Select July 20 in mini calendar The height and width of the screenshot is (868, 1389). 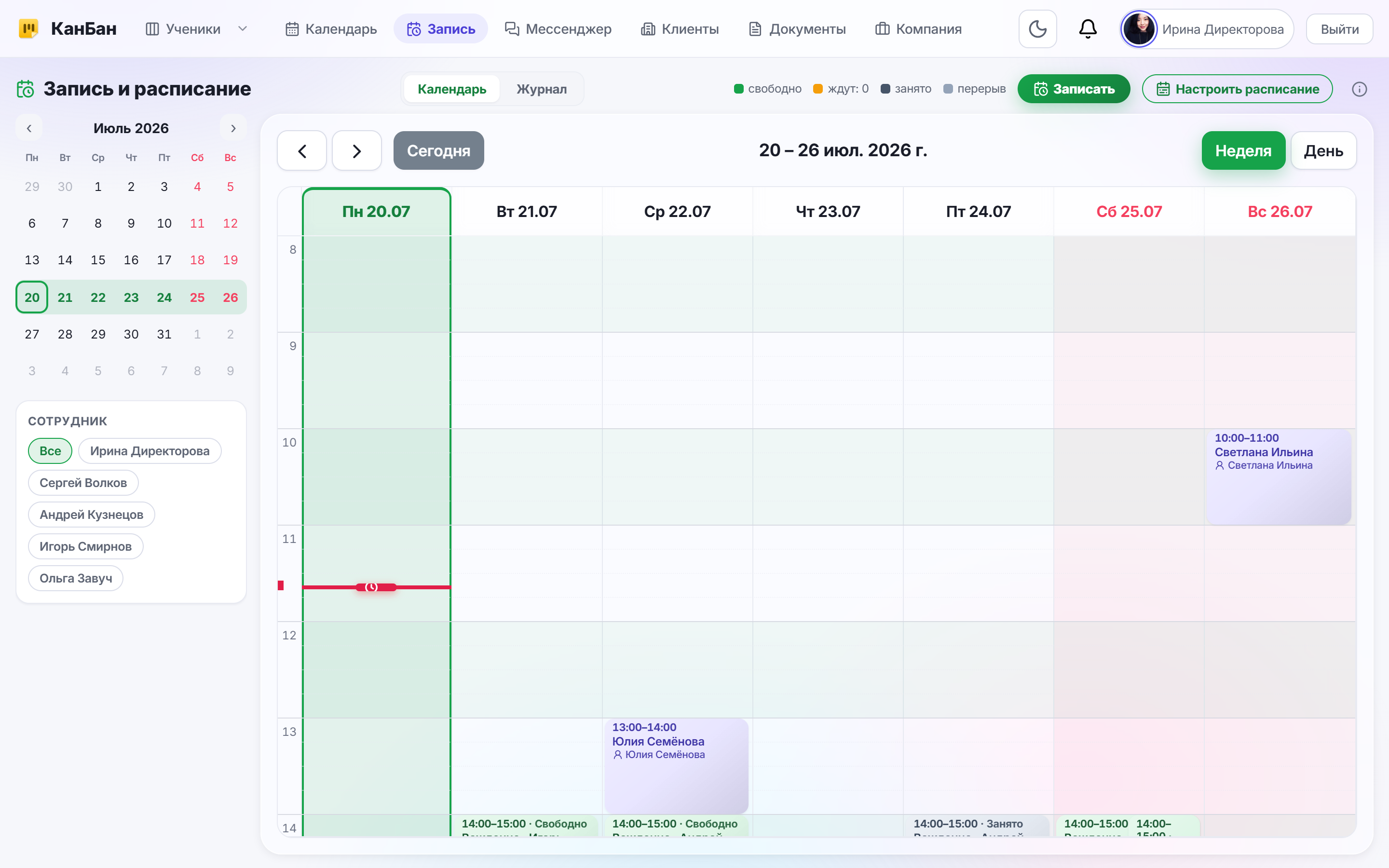(31, 297)
